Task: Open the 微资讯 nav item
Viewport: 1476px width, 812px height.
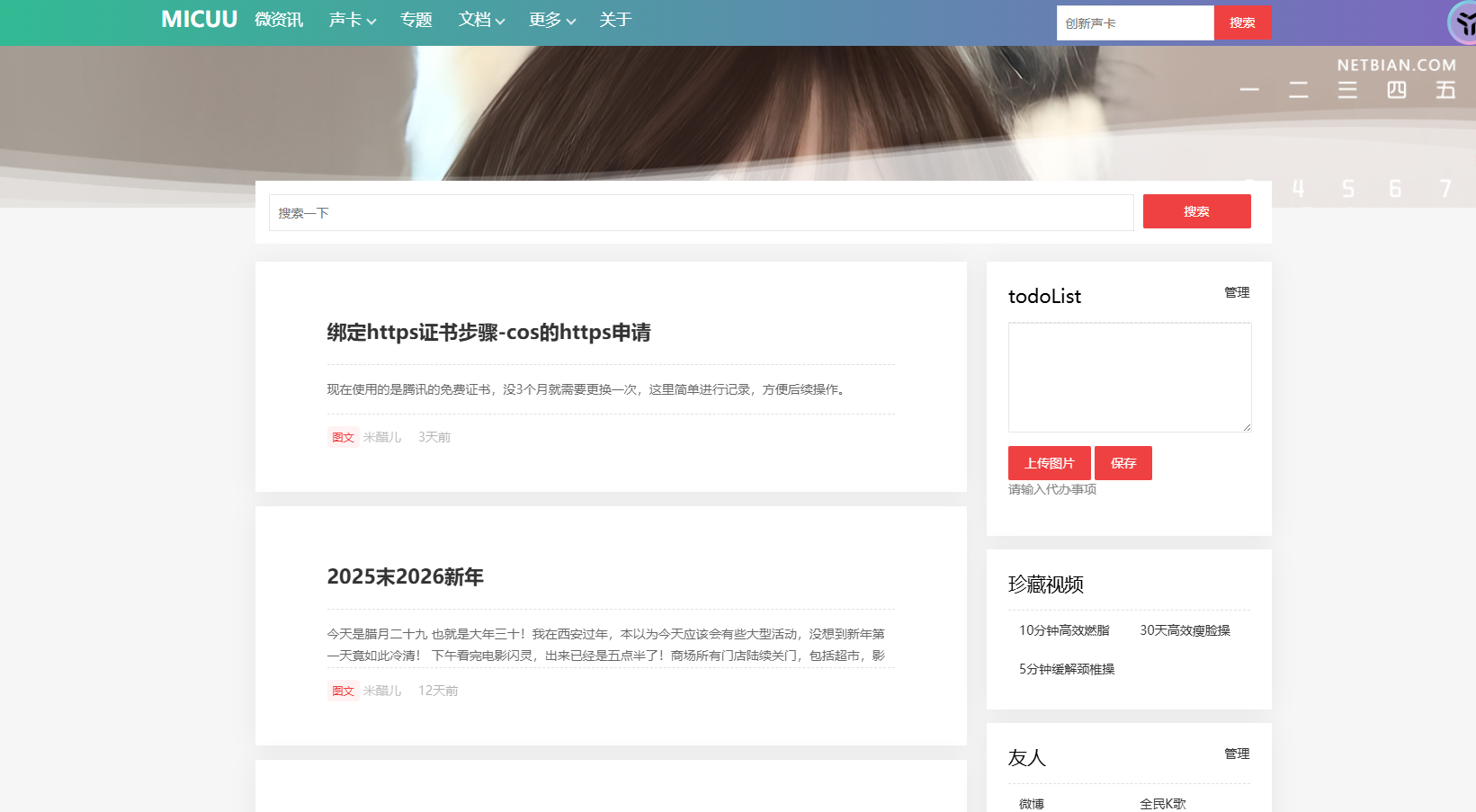Action: [x=279, y=20]
